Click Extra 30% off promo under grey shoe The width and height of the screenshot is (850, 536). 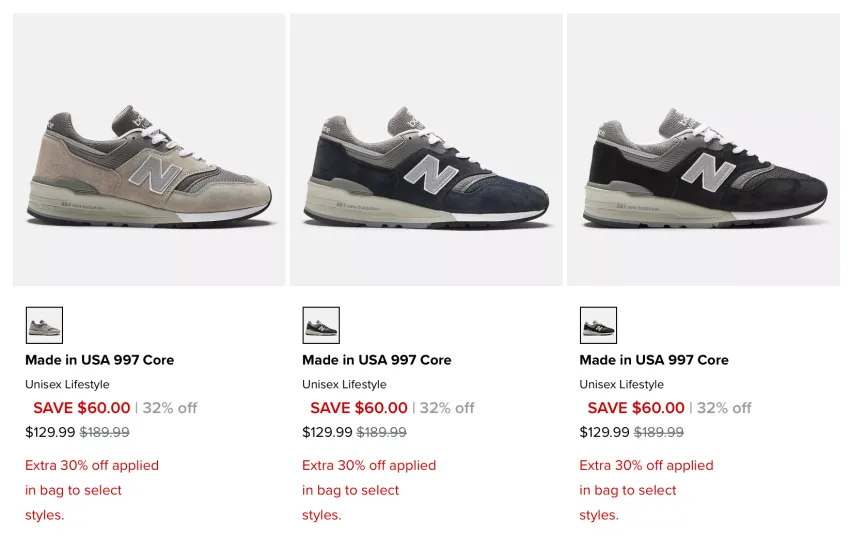(x=92, y=490)
